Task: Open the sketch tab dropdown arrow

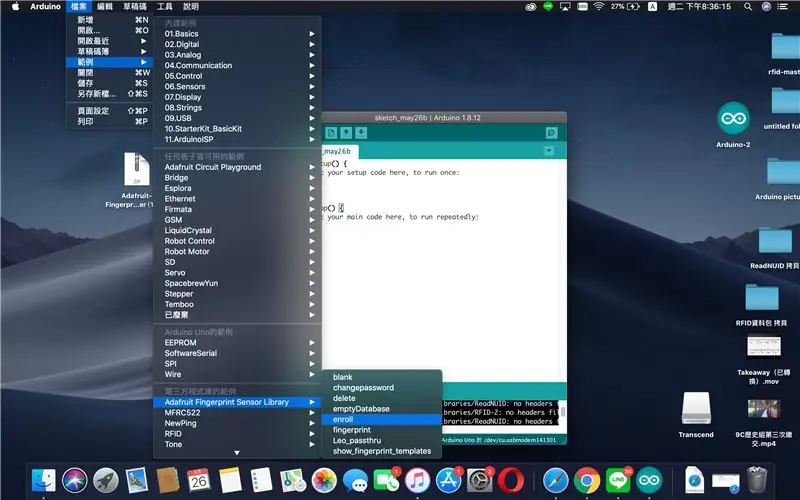Action: click(549, 151)
